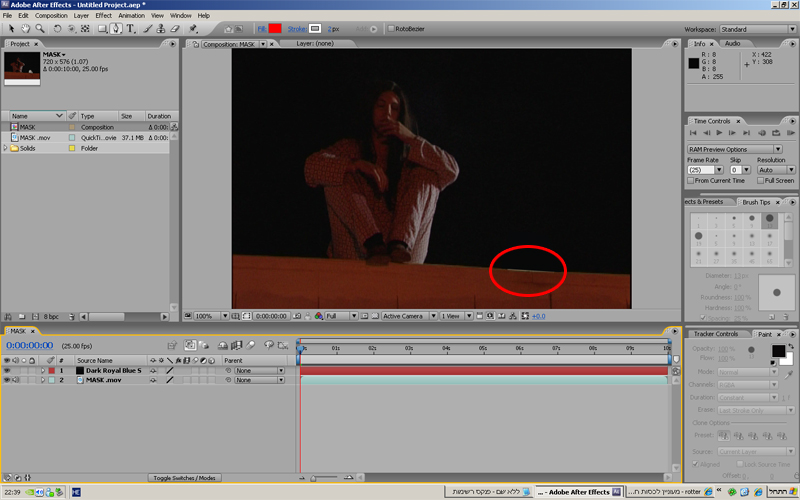Select the Zoom magnifier tool
This screenshot has width=800, height=500.
coord(41,29)
